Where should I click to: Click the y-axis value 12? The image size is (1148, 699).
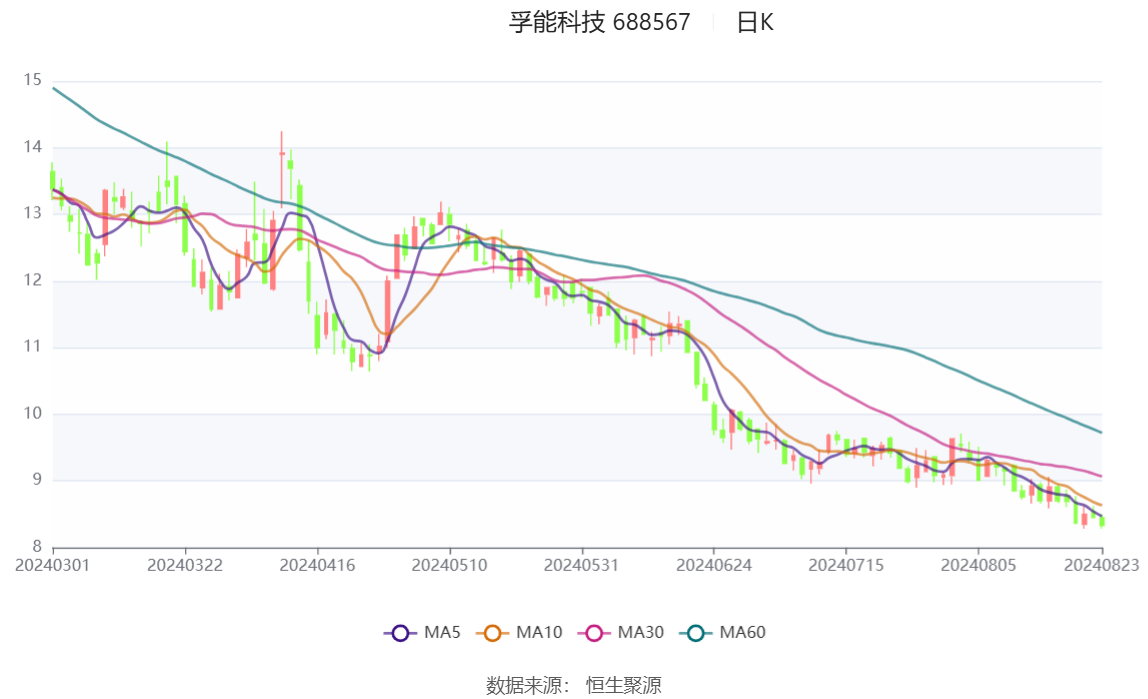[x=32, y=280]
